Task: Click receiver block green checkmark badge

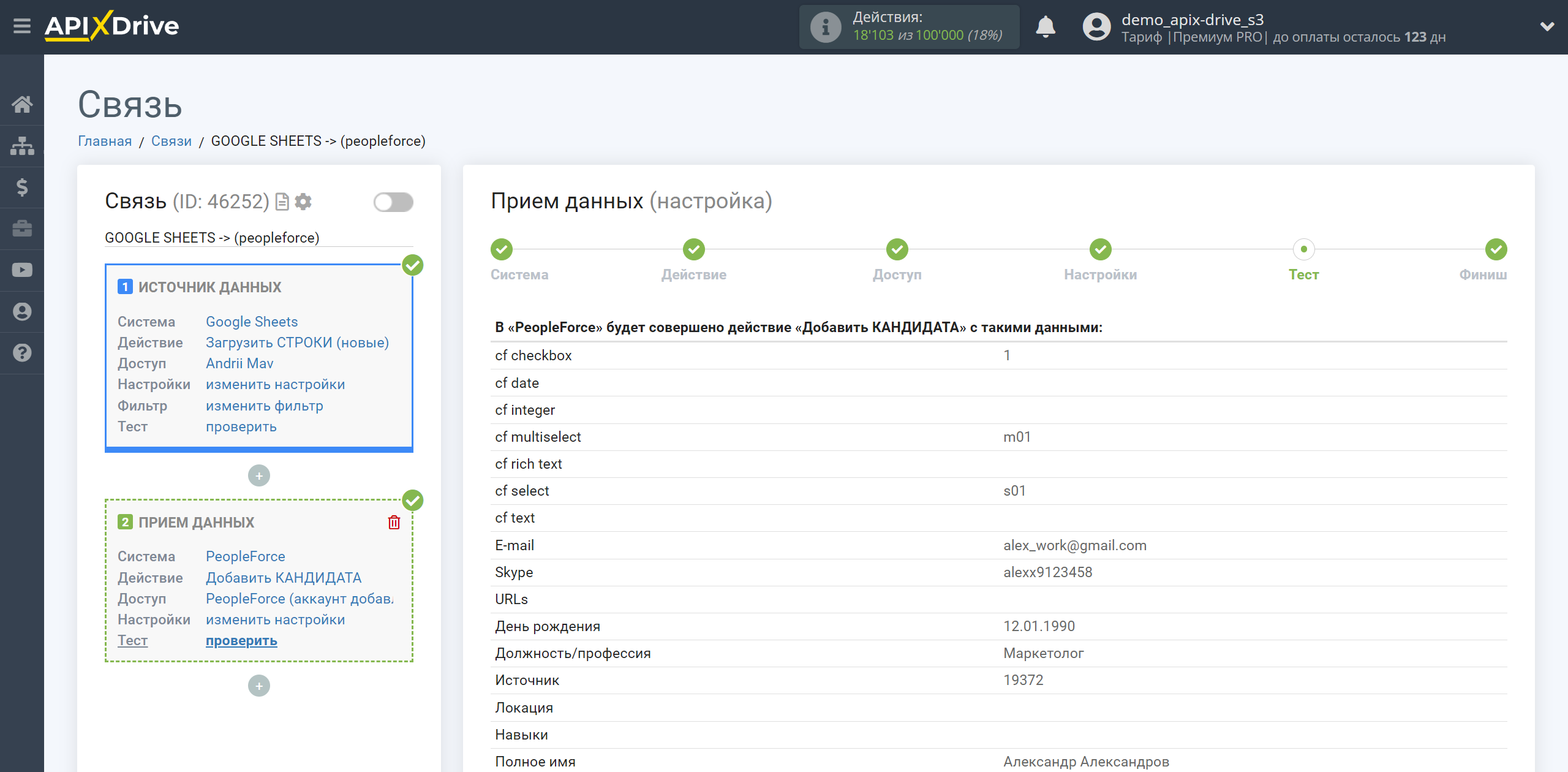Action: point(413,501)
